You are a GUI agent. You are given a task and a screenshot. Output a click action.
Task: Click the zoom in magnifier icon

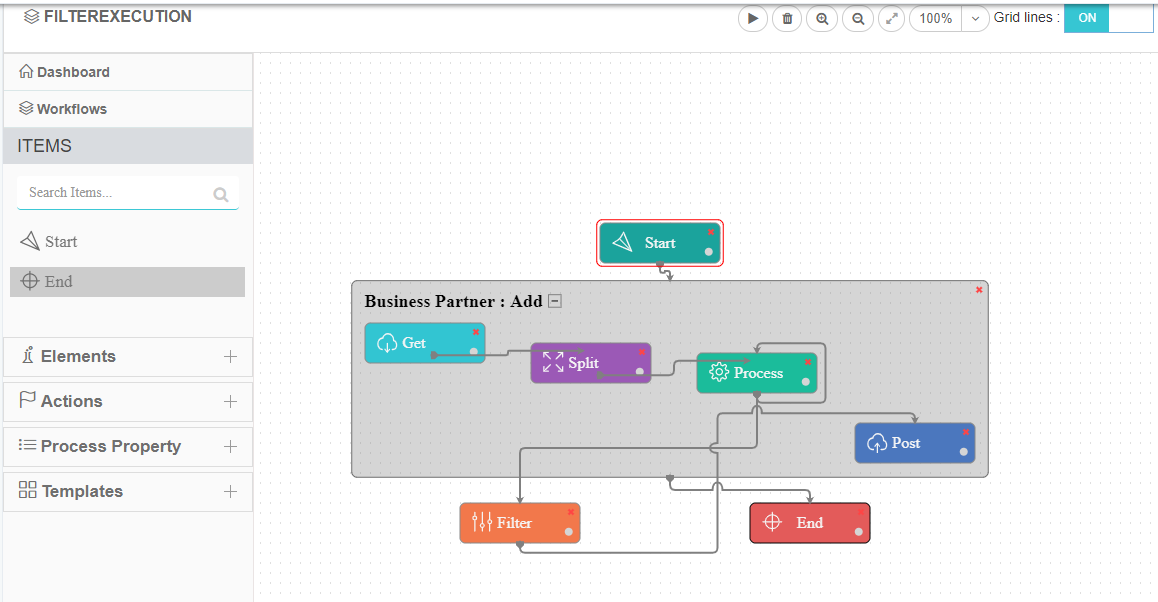(822, 19)
